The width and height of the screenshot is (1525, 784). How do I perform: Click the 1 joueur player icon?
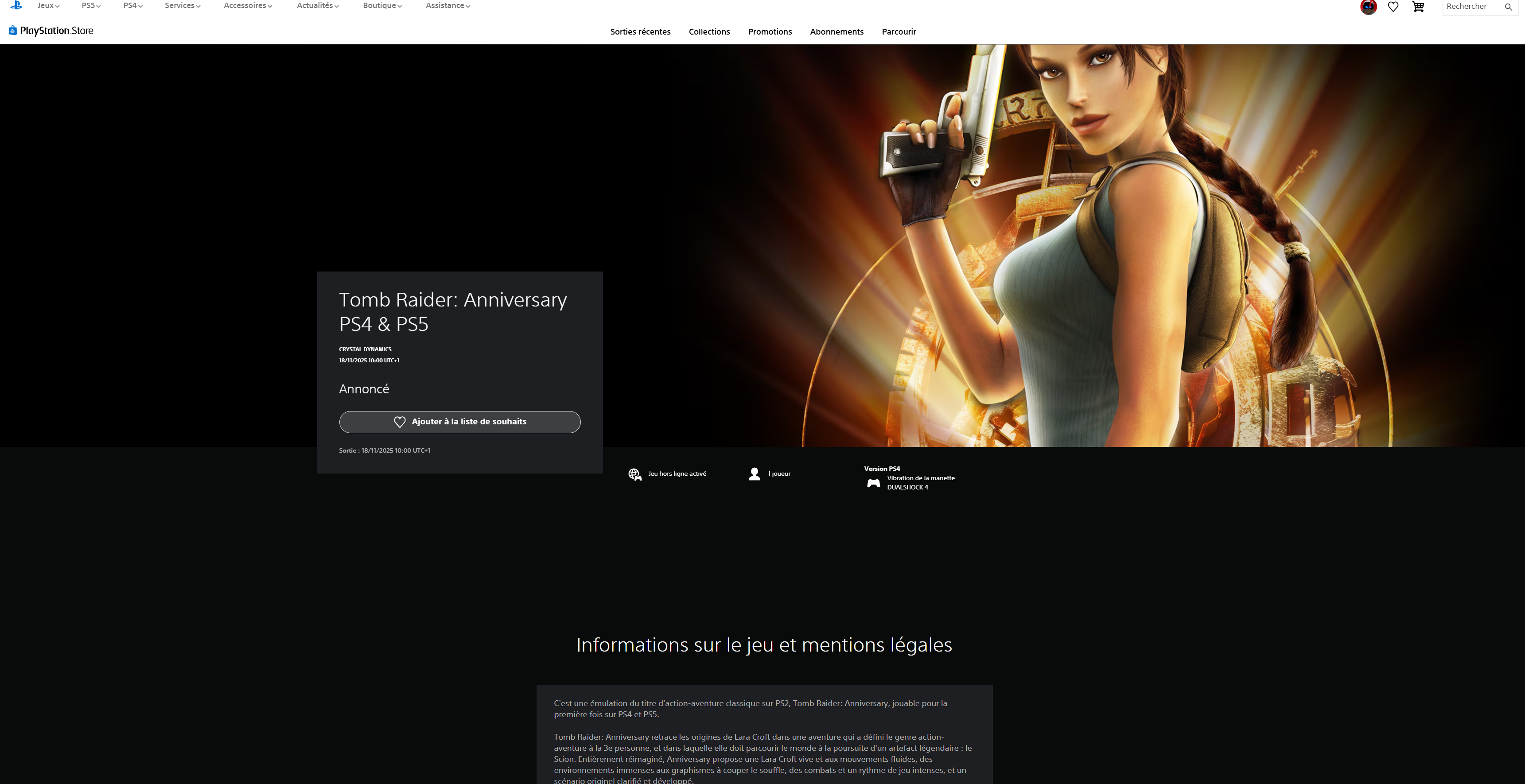coord(754,474)
